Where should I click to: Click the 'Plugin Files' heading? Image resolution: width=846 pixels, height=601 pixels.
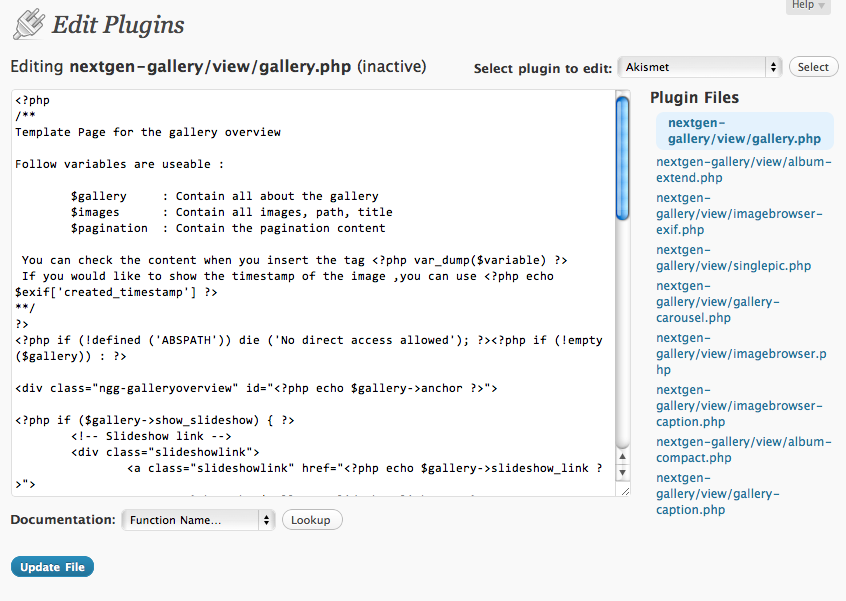tap(694, 98)
